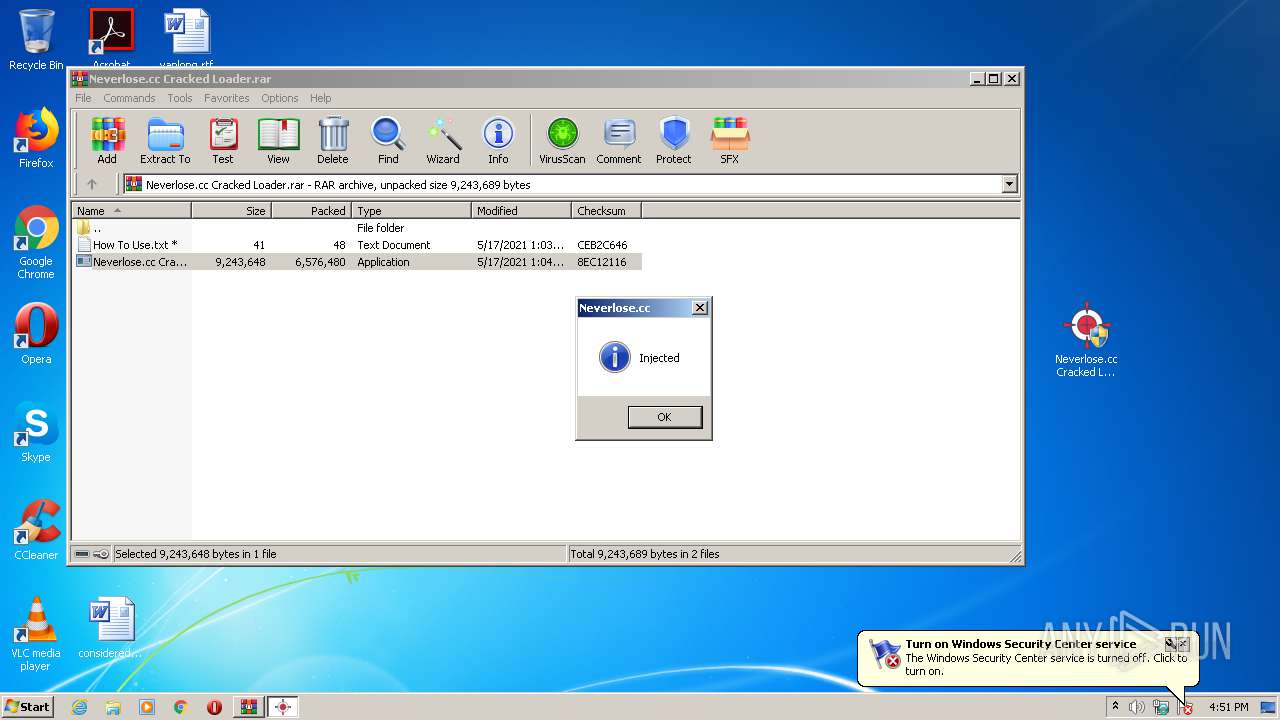The width and height of the screenshot is (1280, 720).
Task: Select the Firefox desktop shortcut
Action: (36, 138)
